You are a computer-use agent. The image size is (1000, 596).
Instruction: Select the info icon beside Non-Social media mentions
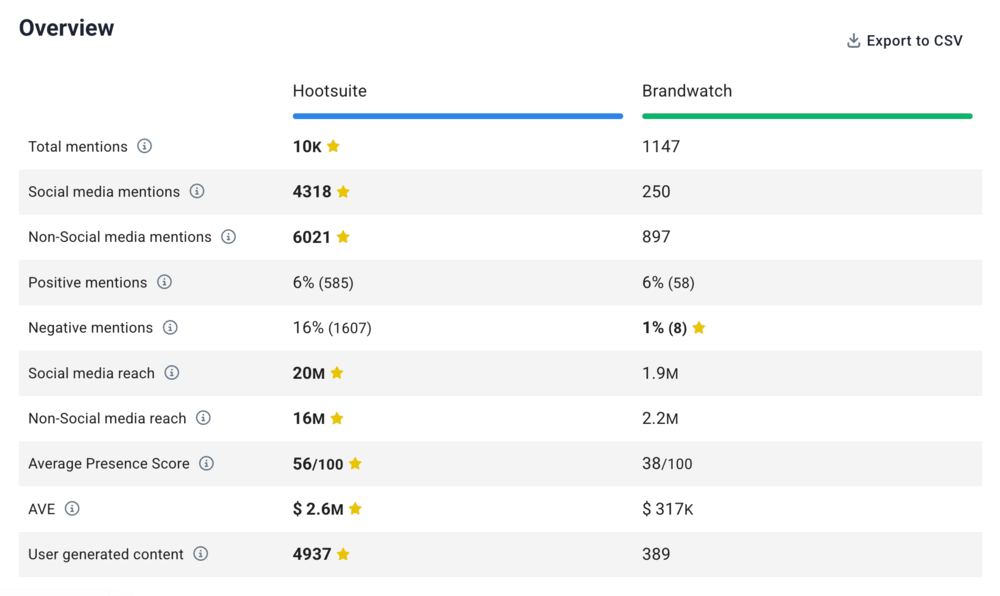229,237
